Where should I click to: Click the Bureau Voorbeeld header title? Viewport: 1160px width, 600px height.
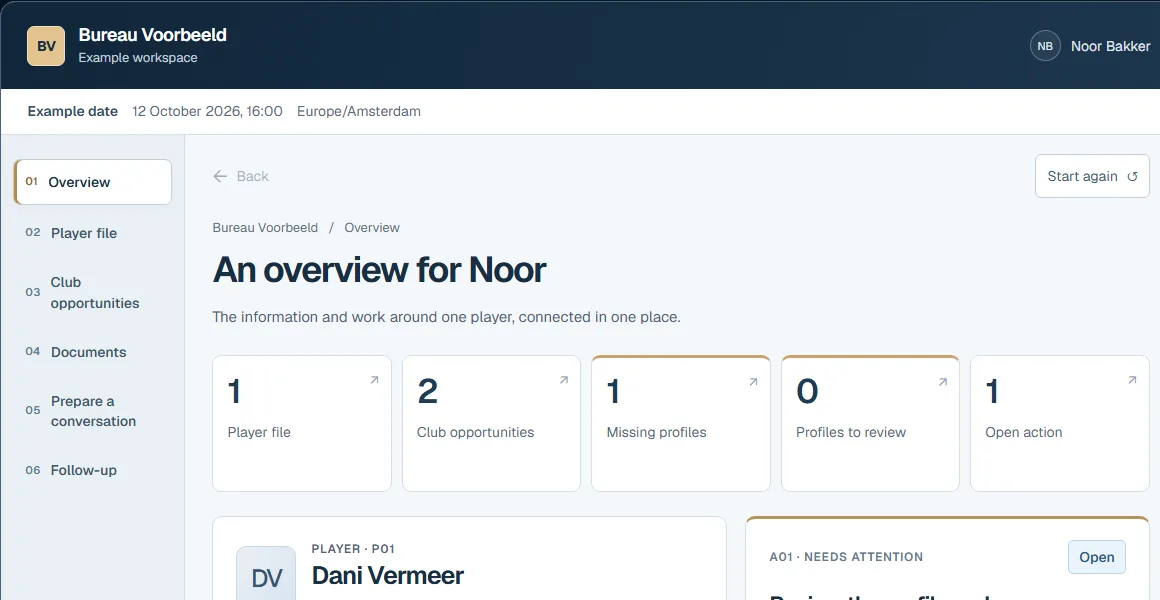click(x=152, y=35)
